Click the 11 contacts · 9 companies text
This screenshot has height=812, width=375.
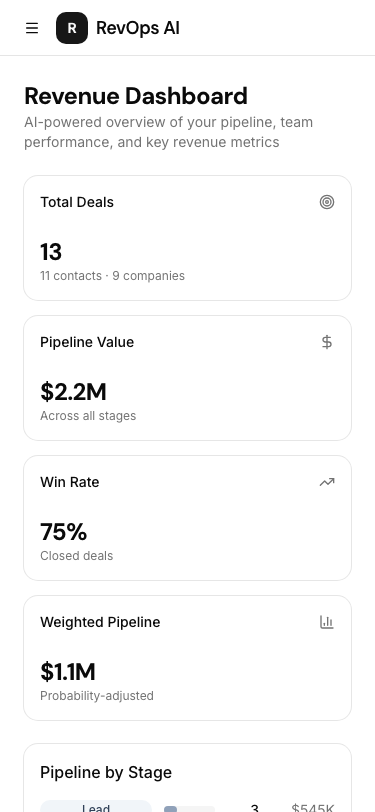(112, 276)
